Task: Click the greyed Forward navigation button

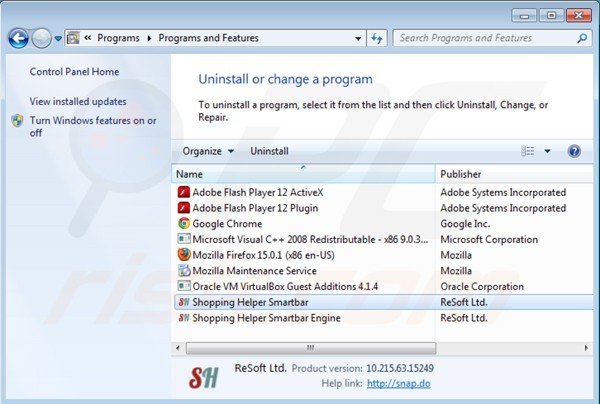Action: tap(41, 39)
